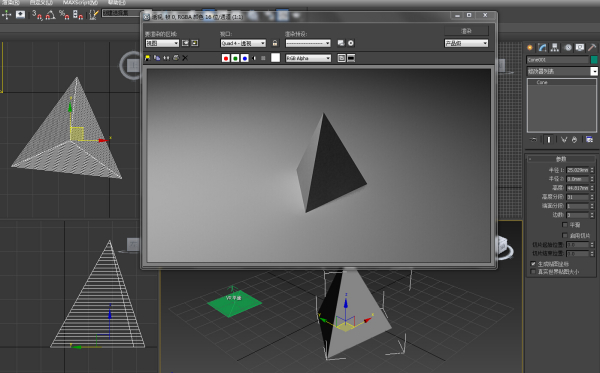Copy the rendered image icon

coord(157,58)
